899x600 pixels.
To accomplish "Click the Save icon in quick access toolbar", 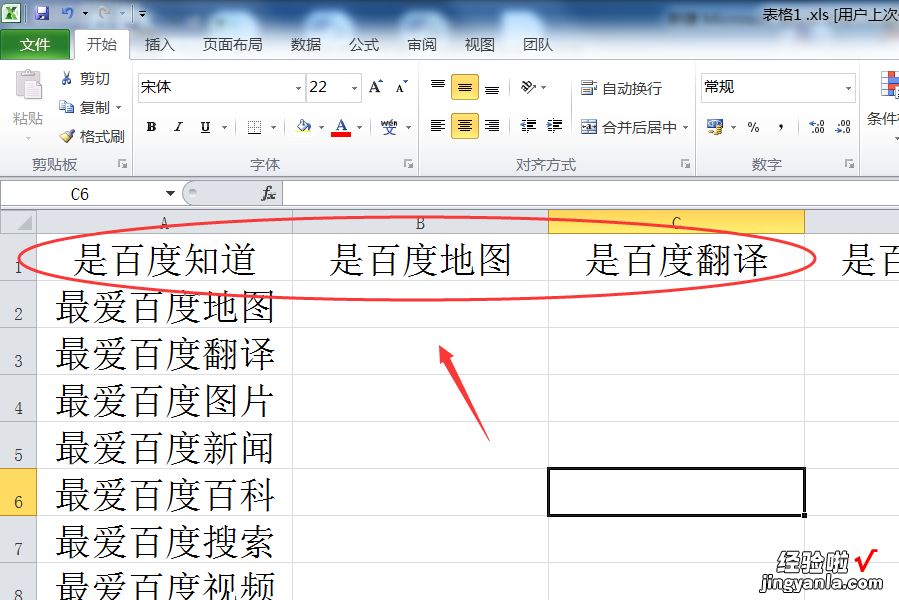I will click(42, 13).
